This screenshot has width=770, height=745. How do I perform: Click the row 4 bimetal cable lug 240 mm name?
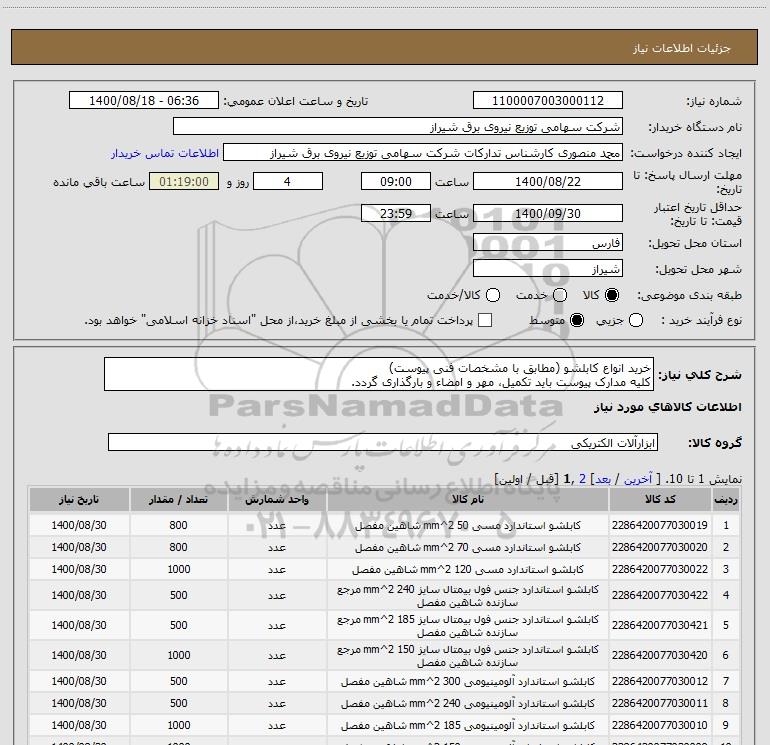pos(468,596)
